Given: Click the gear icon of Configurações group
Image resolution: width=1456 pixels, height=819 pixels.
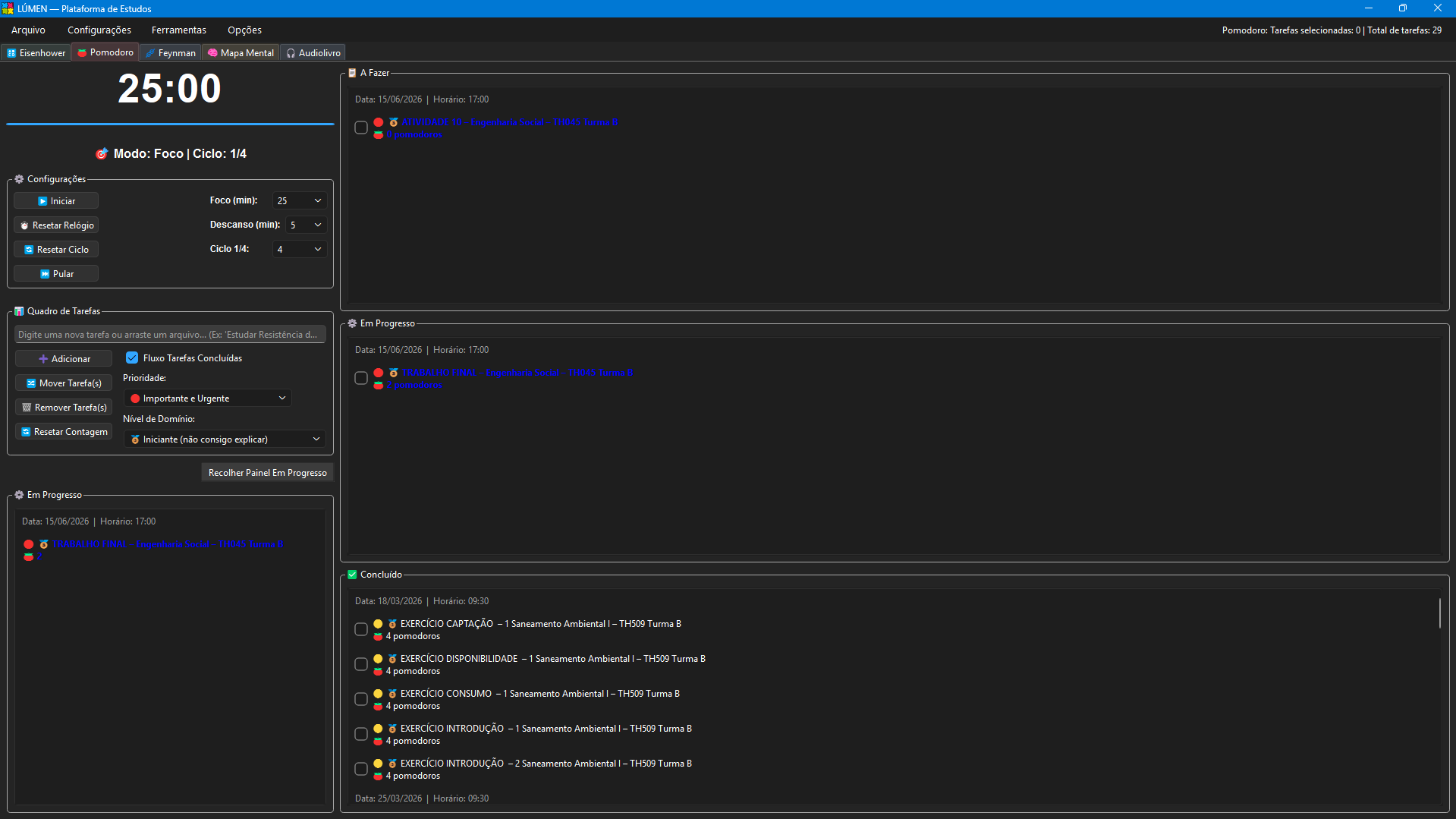Looking at the screenshot, I should click(x=19, y=179).
